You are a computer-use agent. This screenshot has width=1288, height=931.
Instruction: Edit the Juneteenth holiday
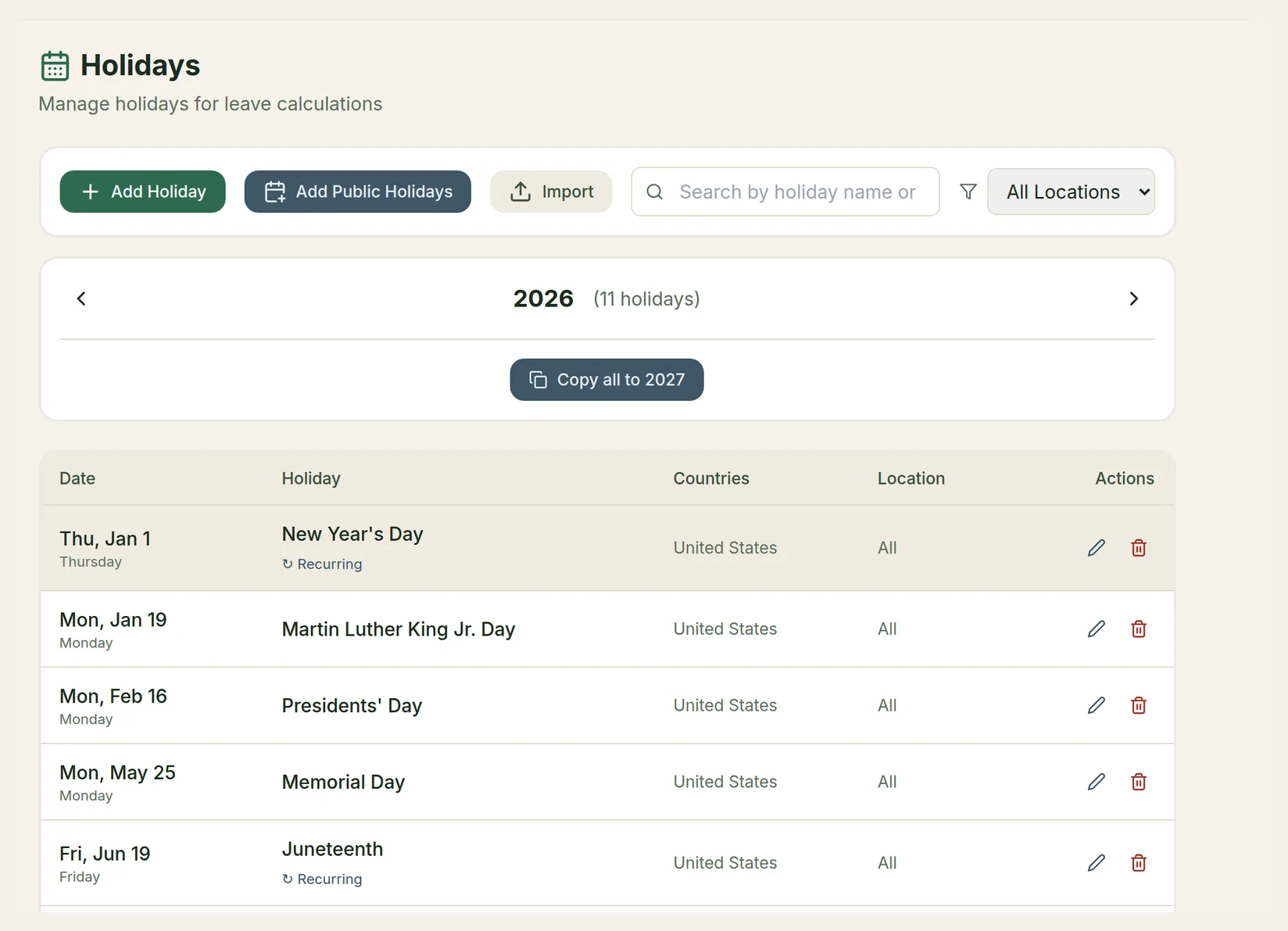point(1097,863)
